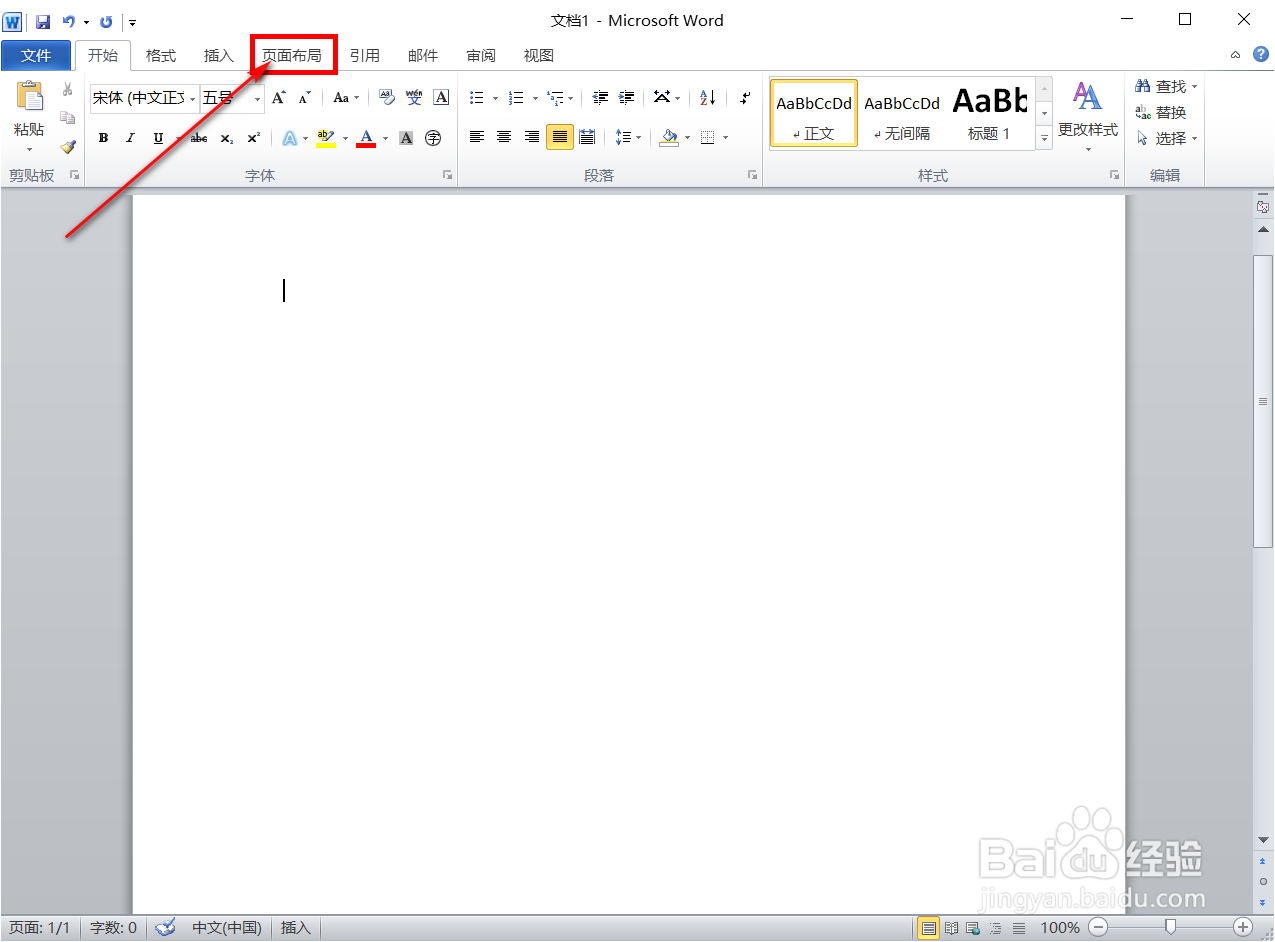Minimize the ribbon with the caret icon
The width and height of the screenshot is (1275, 942).
point(1236,55)
